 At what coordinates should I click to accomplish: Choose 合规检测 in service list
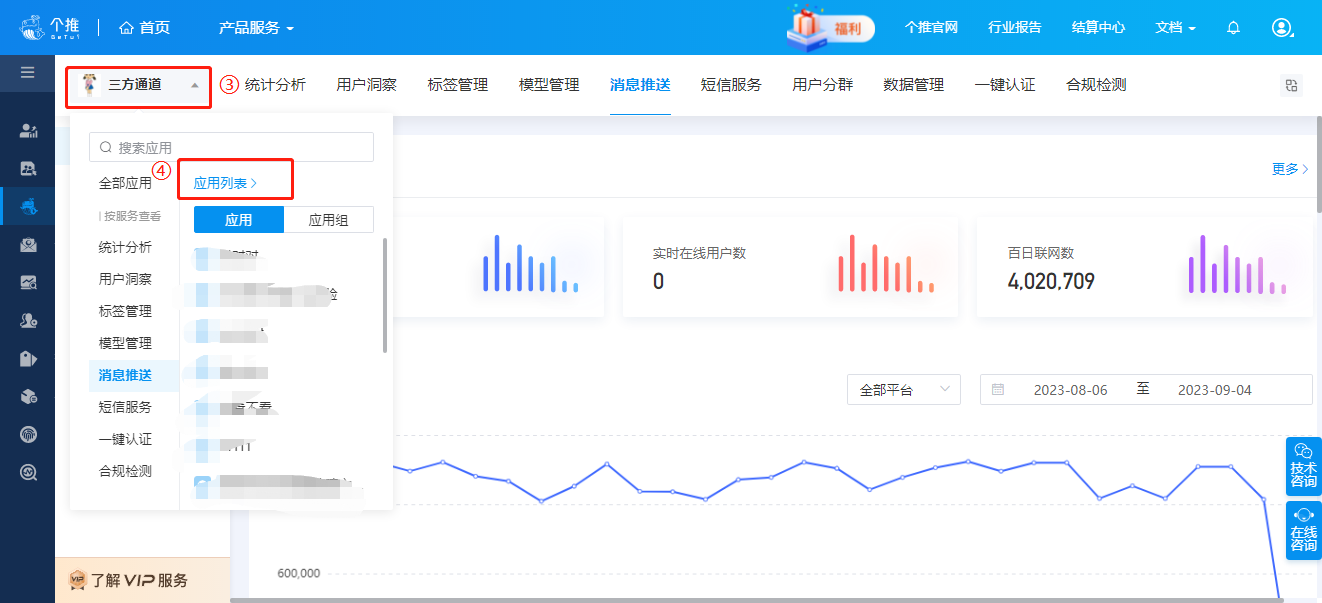coord(125,471)
